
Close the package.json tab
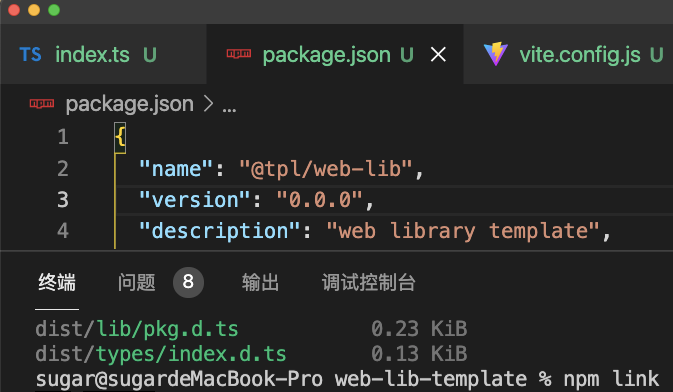tap(438, 55)
